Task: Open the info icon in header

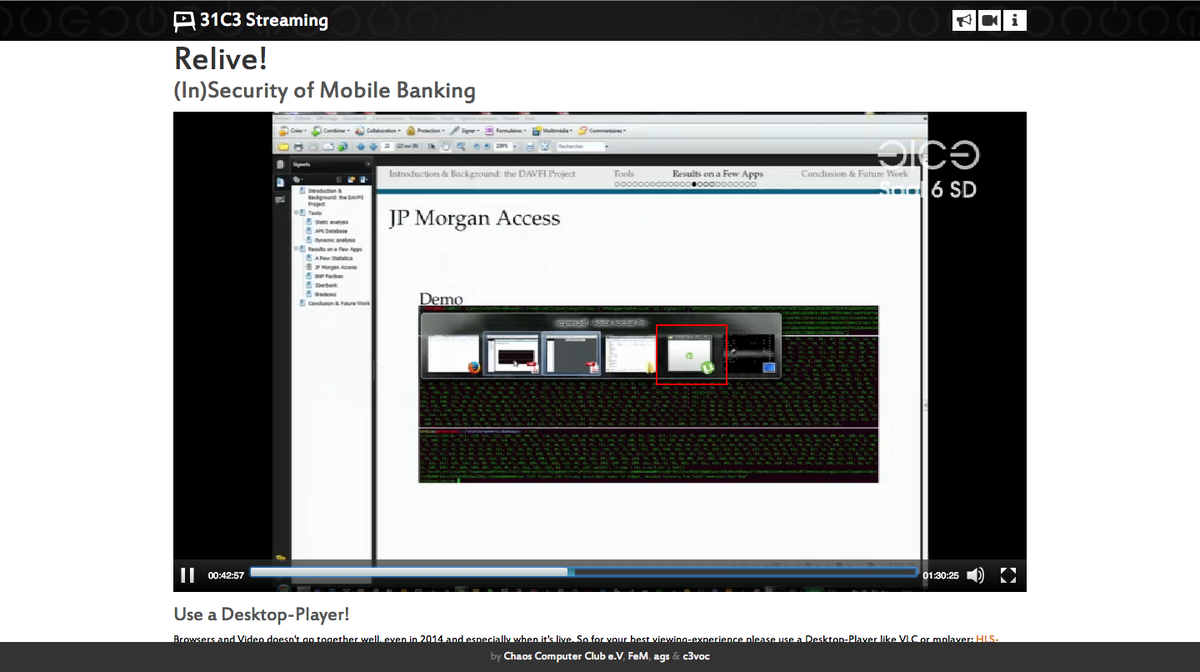Action: click(1015, 20)
